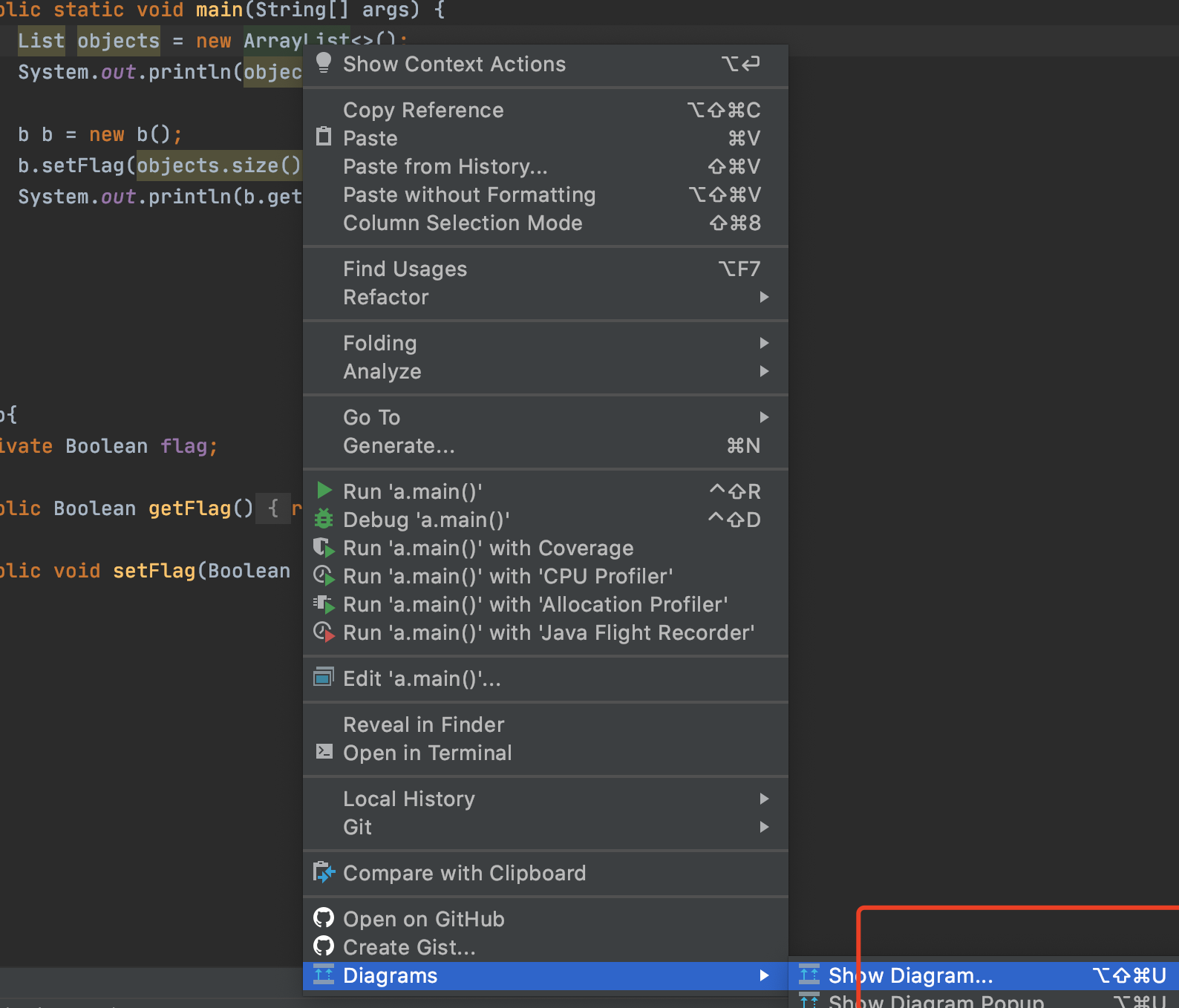The image size is (1179, 1008).
Task: Click the window icon for Edit 'a.main()'...
Action: point(324,677)
